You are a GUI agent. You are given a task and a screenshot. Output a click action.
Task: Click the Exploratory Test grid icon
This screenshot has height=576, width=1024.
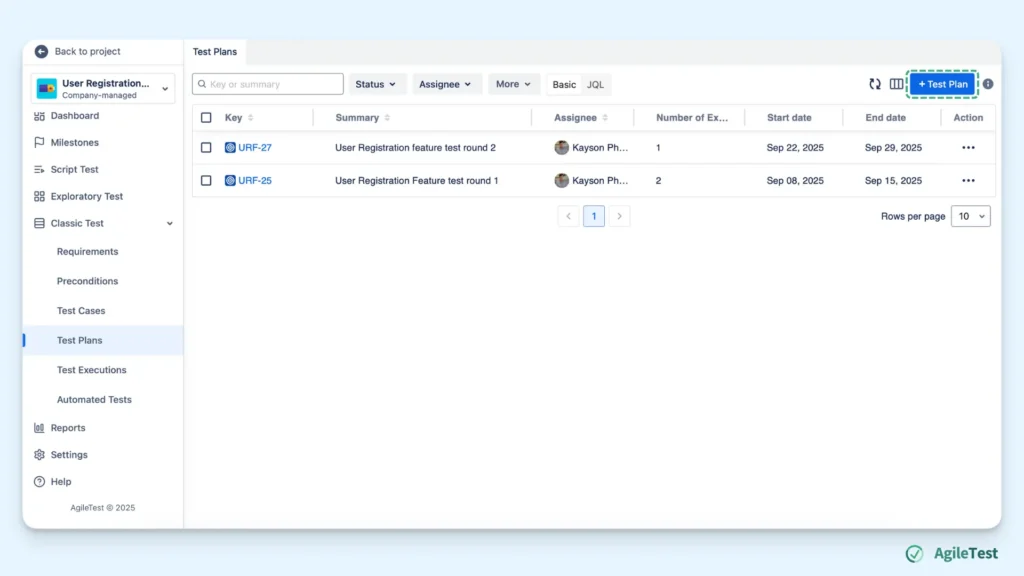[39, 196]
